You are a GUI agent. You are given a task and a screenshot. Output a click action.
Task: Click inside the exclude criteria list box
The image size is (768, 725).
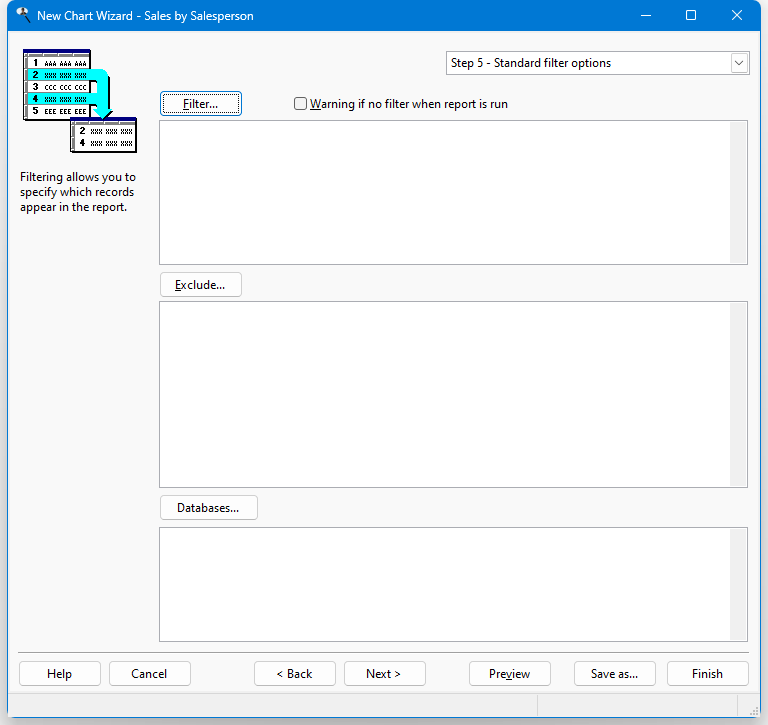tap(444, 394)
